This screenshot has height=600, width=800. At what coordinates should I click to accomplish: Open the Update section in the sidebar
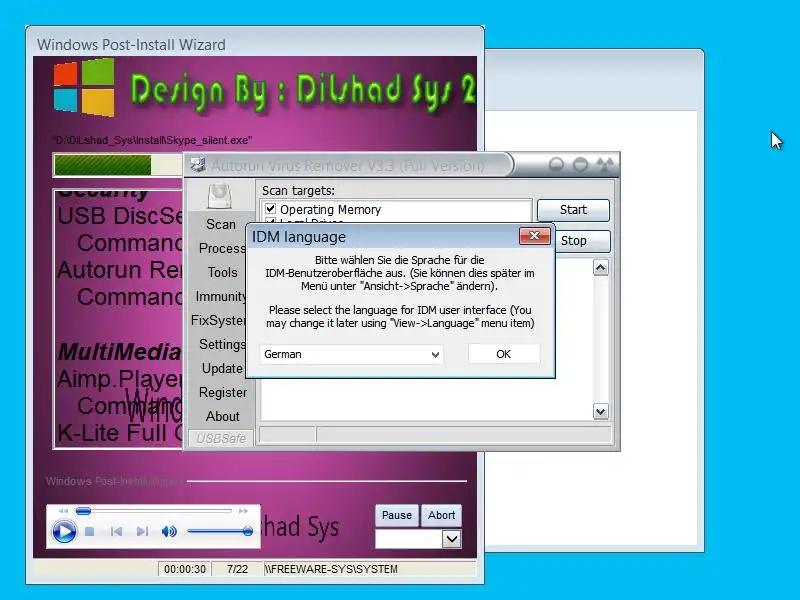point(222,368)
